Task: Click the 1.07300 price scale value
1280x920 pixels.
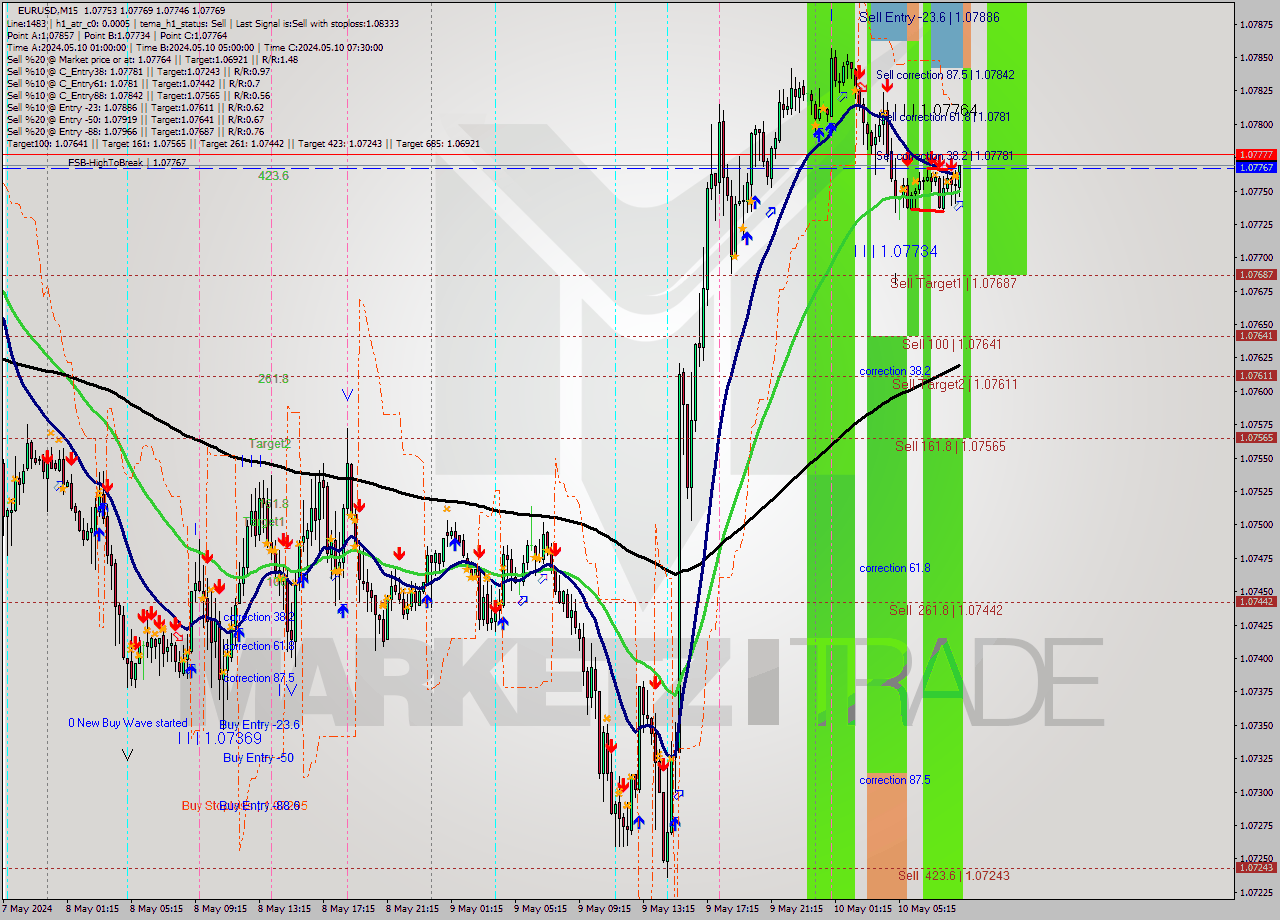Action: (1256, 791)
